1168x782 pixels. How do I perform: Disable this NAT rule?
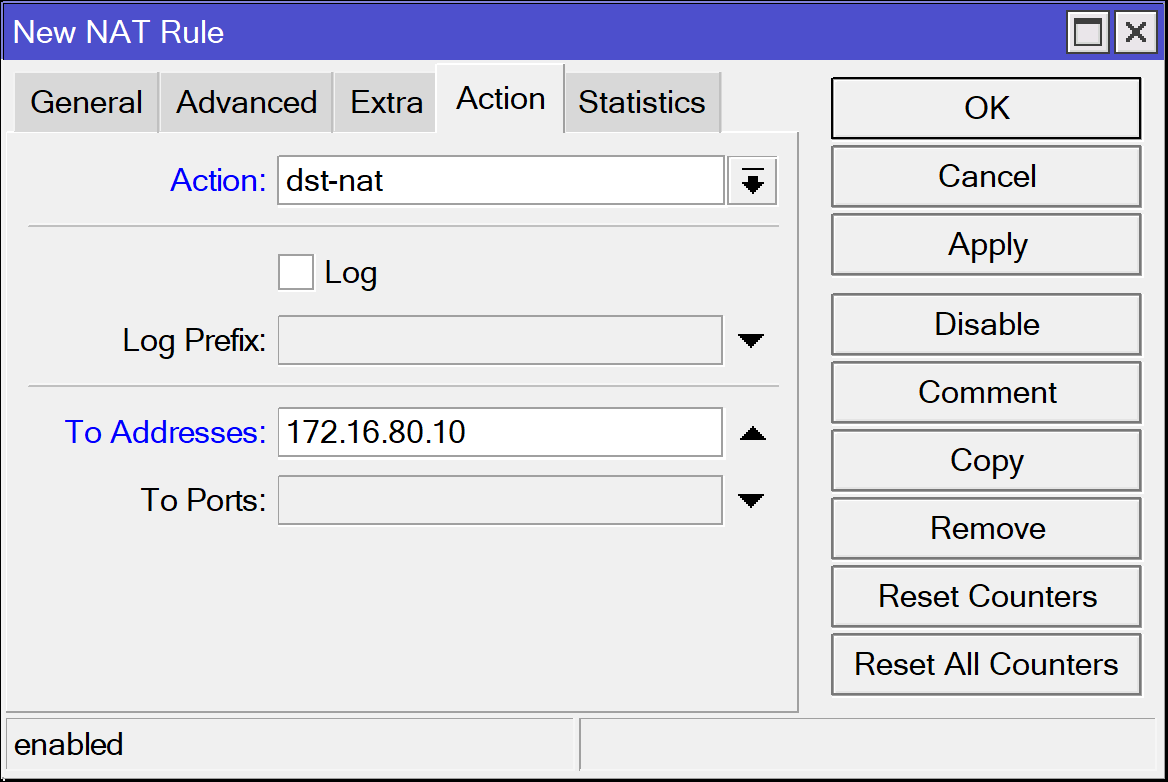click(986, 325)
